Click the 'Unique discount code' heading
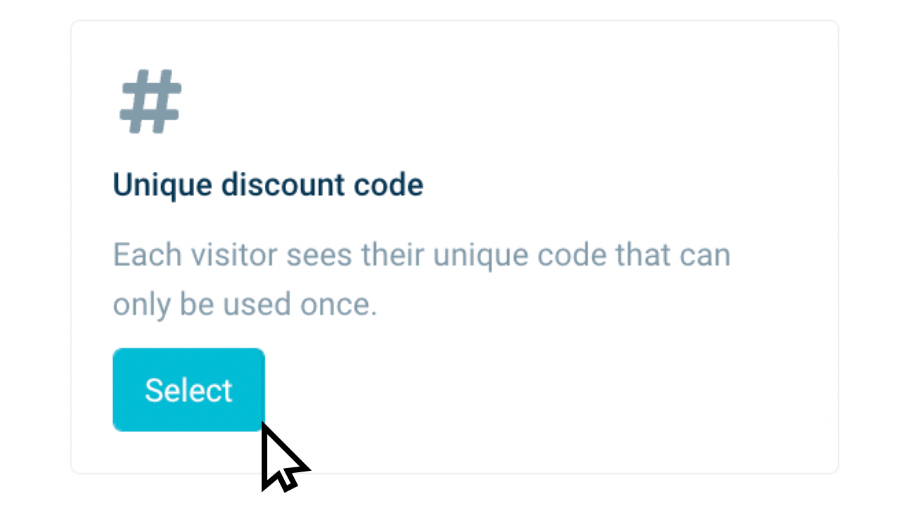908x516 pixels. (x=268, y=185)
